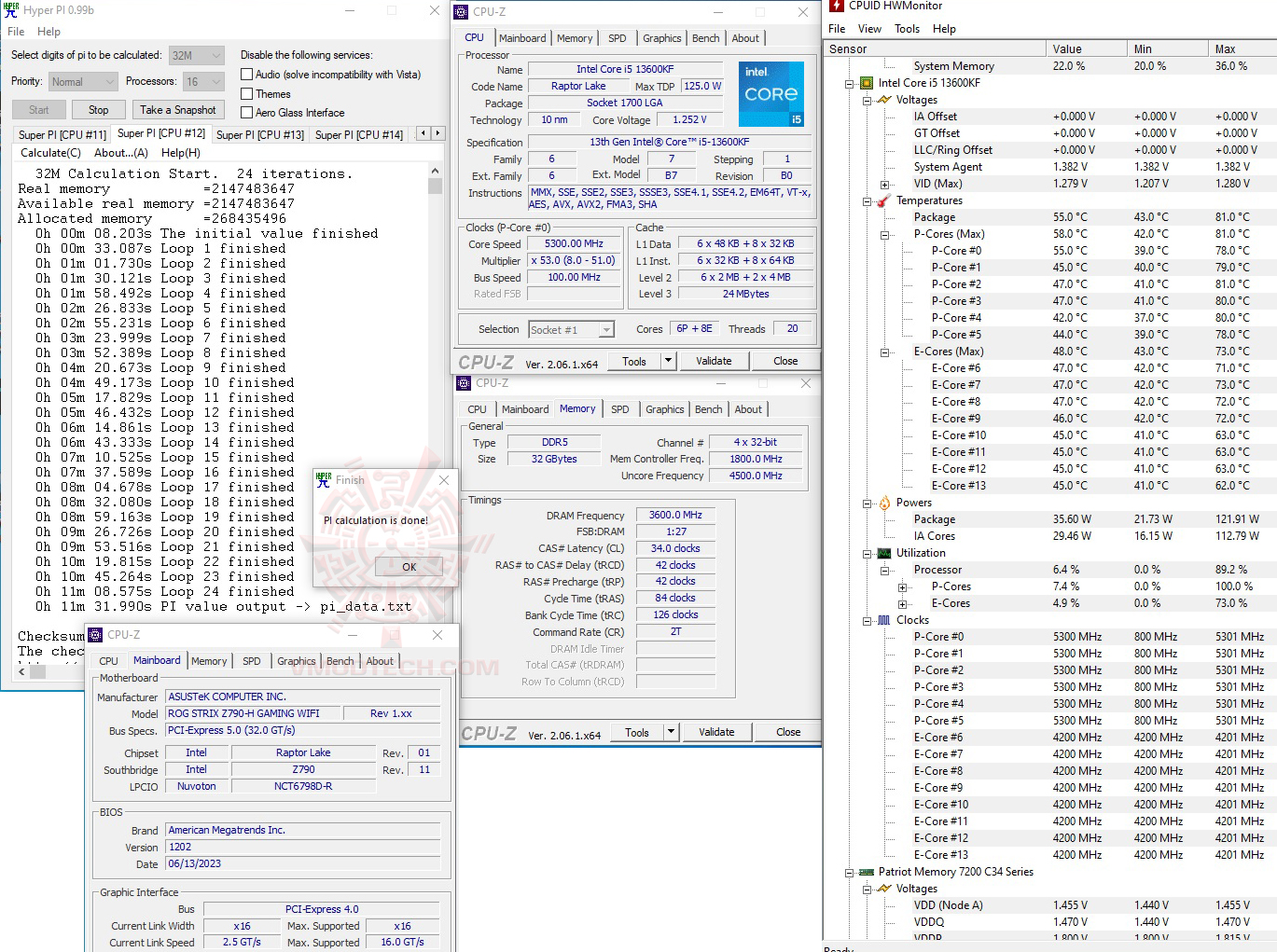Open the Tools menu in HWMonitor menu bar
The image size is (1277, 952).
(907, 29)
